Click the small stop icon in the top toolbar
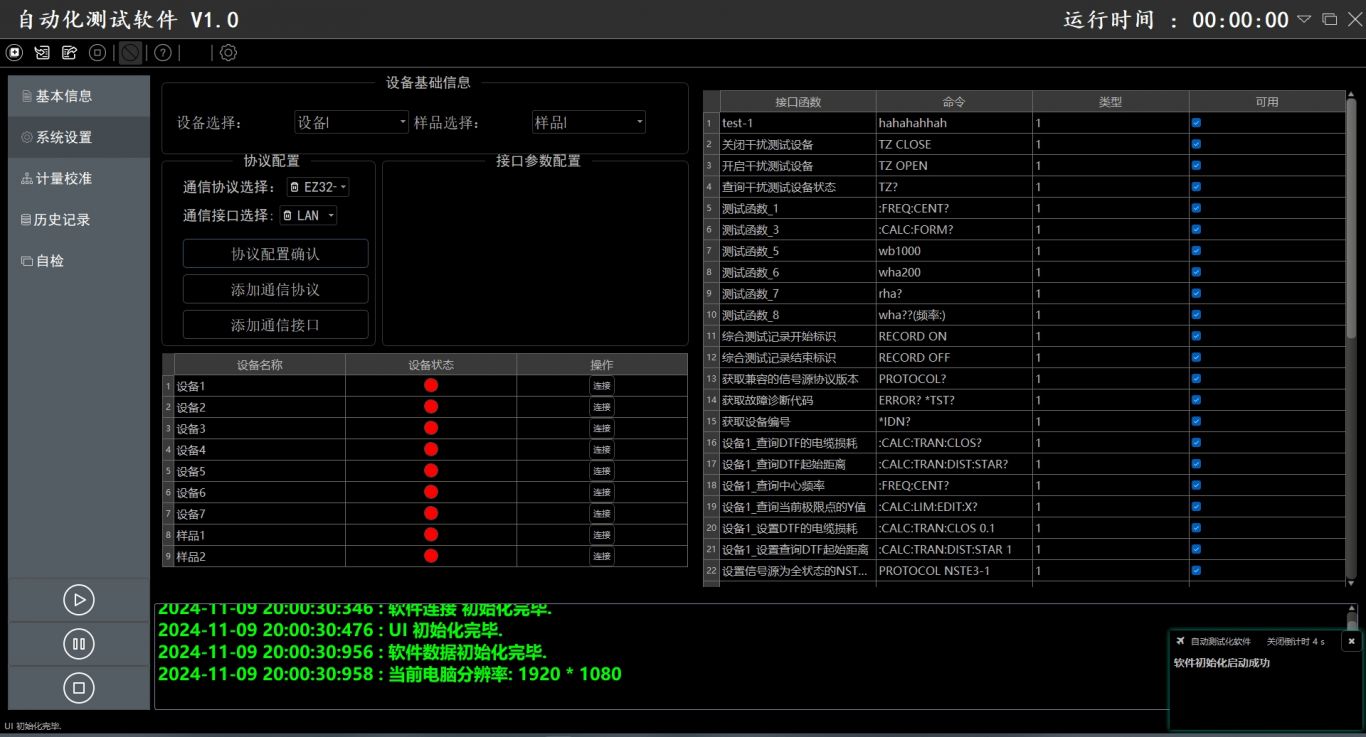 click(x=98, y=53)
